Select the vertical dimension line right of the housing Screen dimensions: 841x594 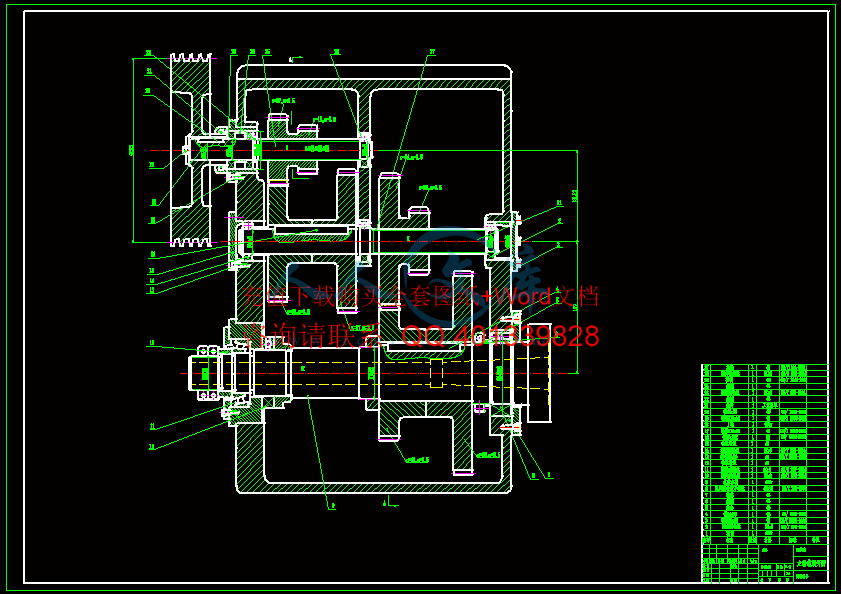point(577,262)
